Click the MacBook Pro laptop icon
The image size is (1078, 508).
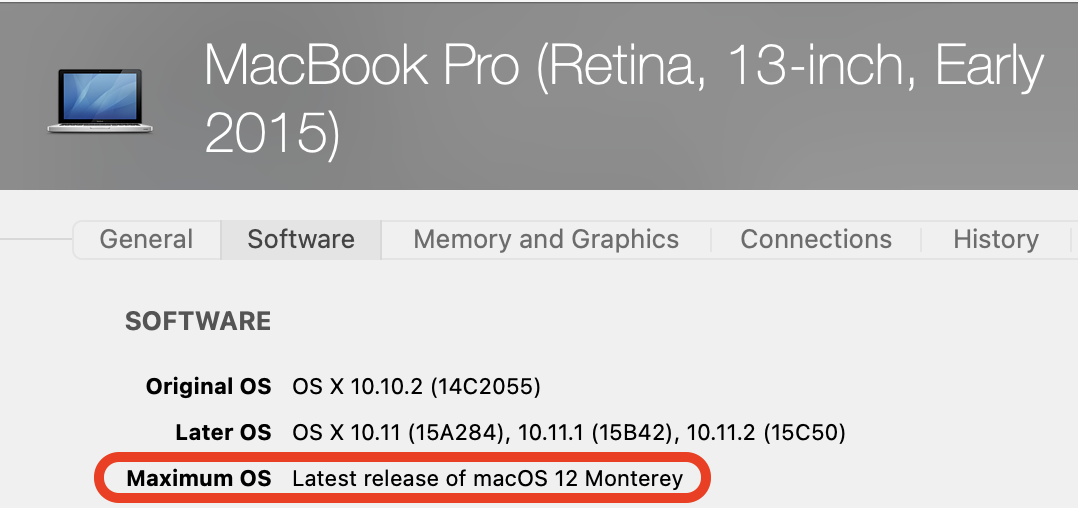tap(98, 101)
